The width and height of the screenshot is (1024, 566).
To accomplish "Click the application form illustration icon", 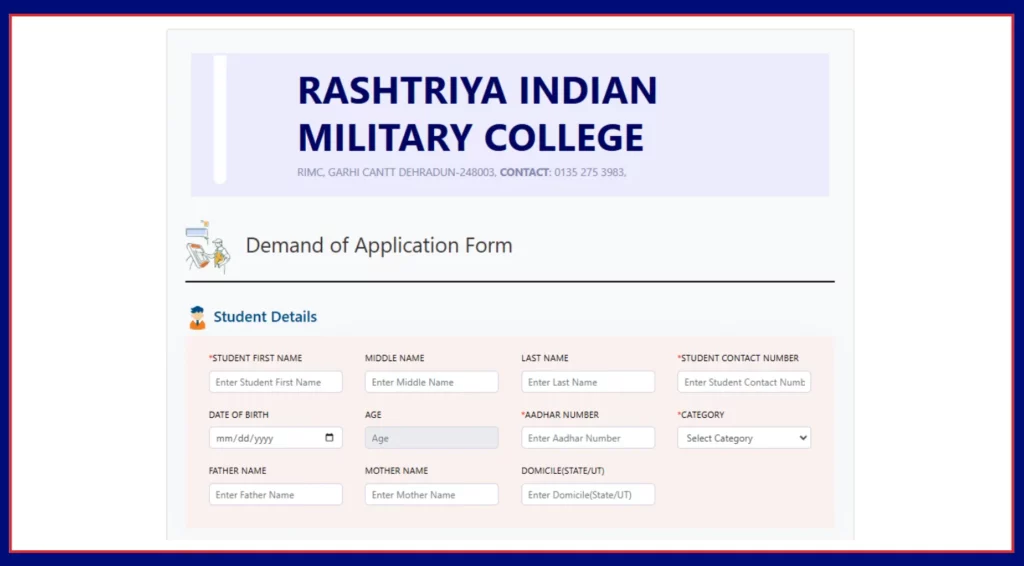I will tap(208, 246).
